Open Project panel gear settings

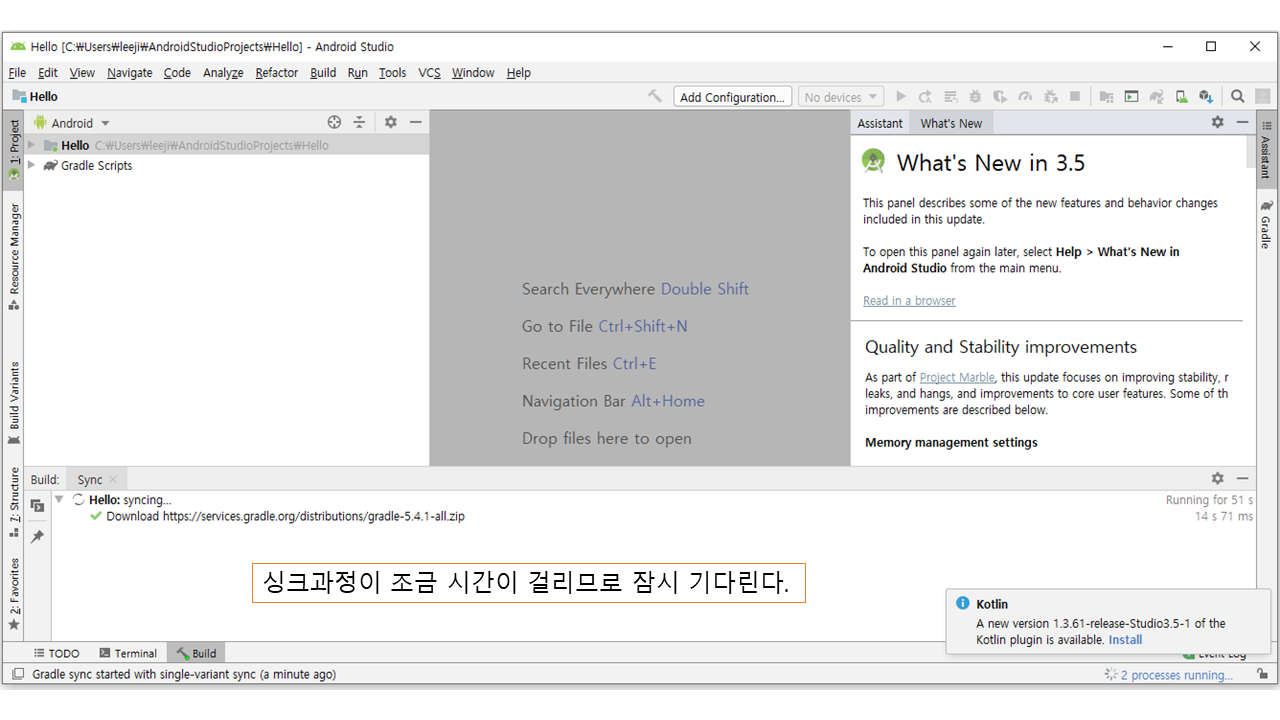click(391, 122)
